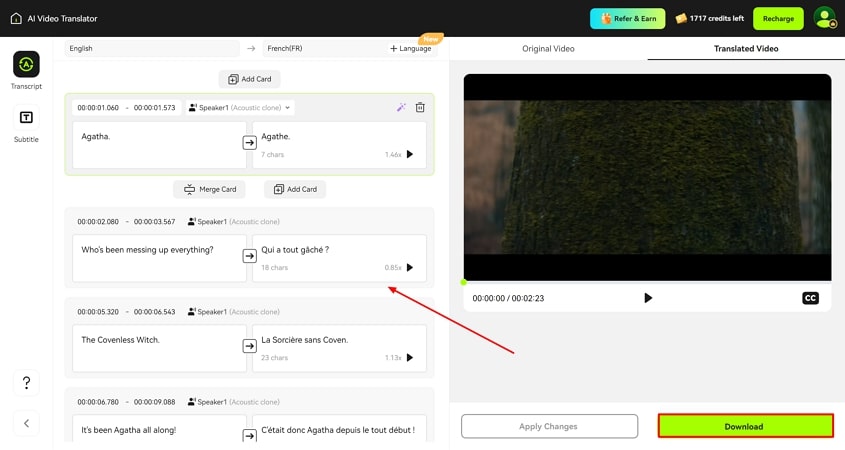This screenshot has width=845, height=450.
Task: Edit translated text 'C'était donc Agatha depuis le tout début !'
Action: pyautogui.click(x=339, y=430)
